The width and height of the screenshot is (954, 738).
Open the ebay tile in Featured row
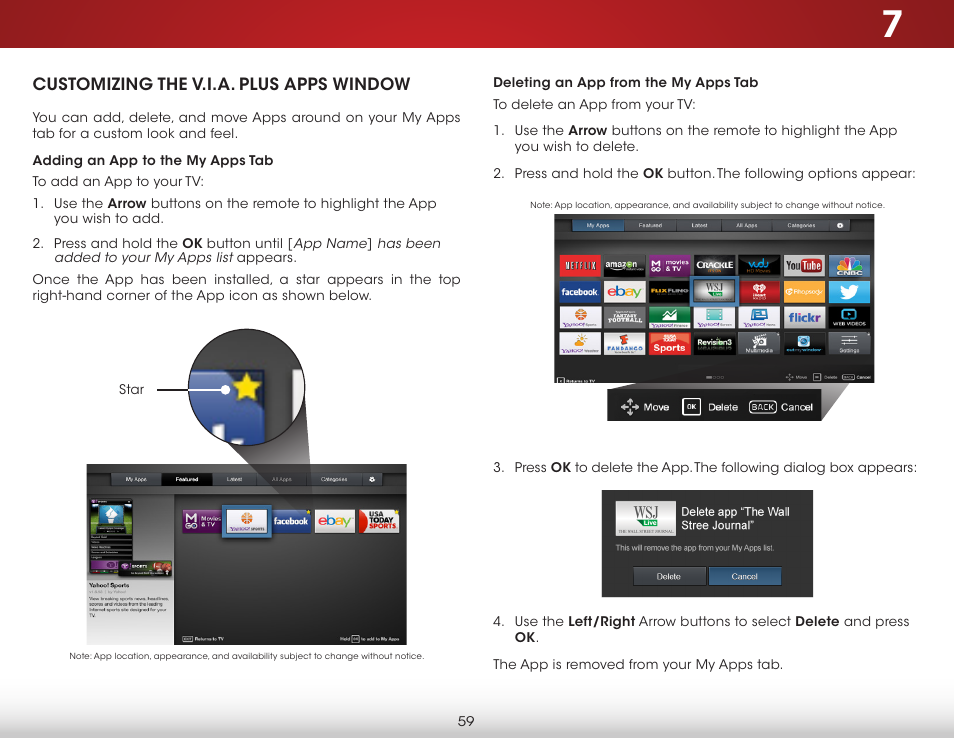click(x=335, y=521)
